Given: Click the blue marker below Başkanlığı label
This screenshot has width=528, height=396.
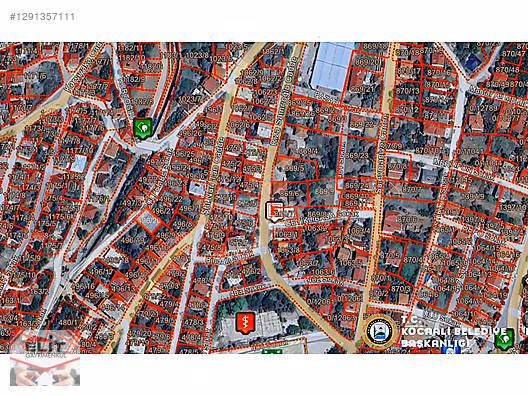Looking at the screenshot, I should point(450,350).
